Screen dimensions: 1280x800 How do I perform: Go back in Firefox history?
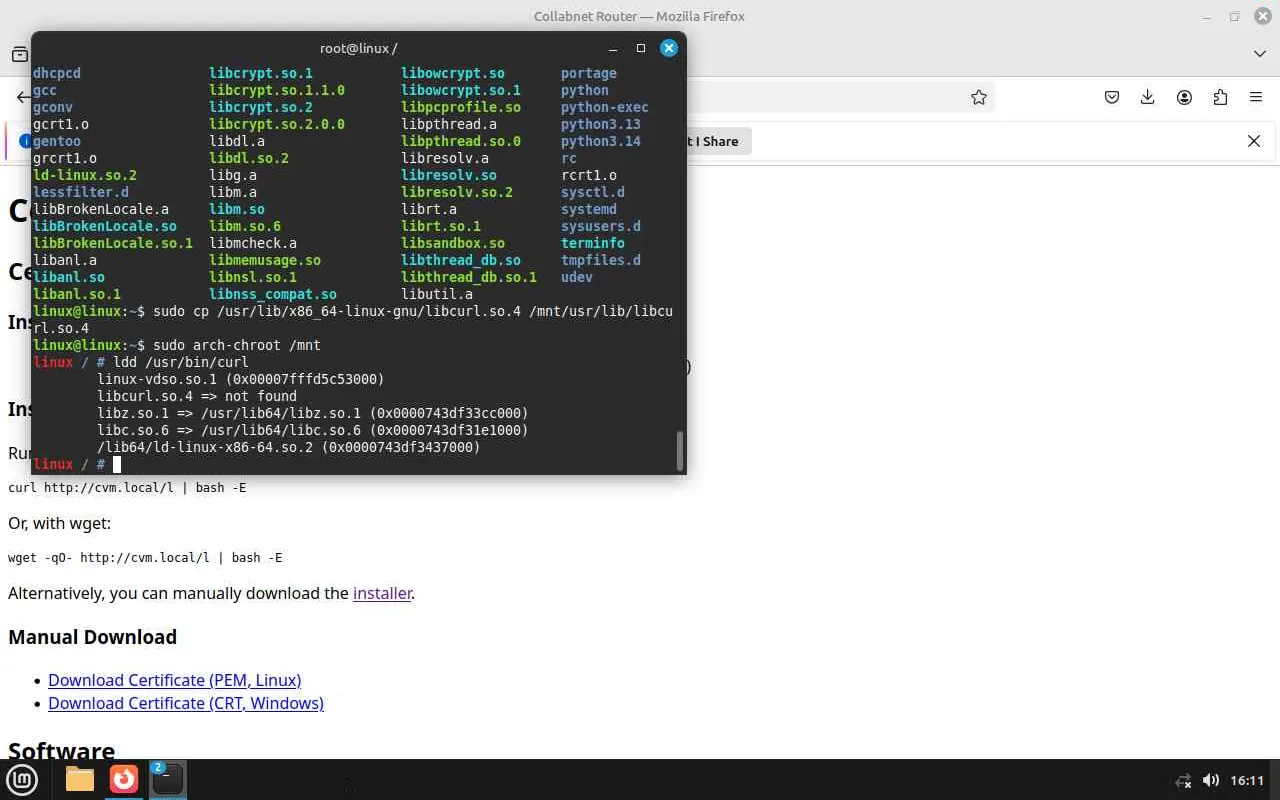pos(23,97)
